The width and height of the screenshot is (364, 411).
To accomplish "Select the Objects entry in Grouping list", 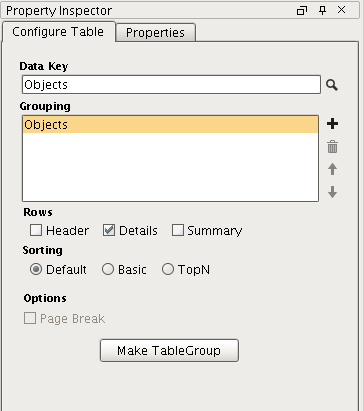I will tap(170, 125).
